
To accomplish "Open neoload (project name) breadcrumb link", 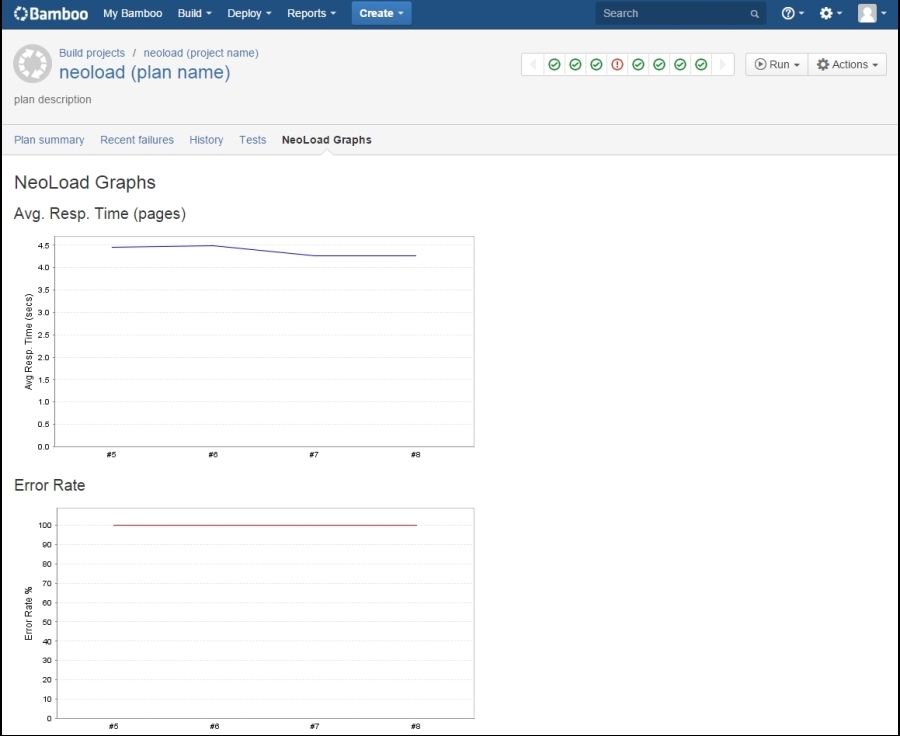I will coord(201,53).
